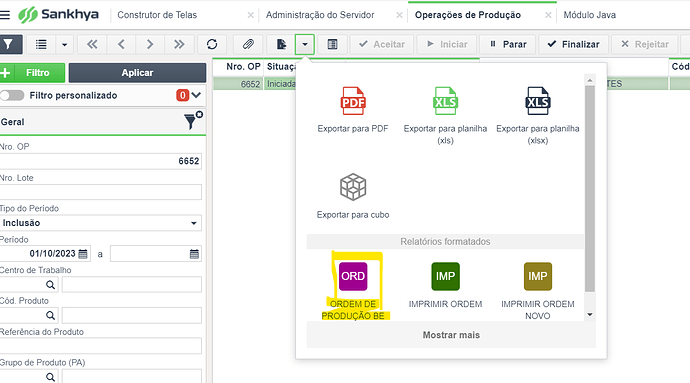Open the calendar picker for the Período start date
690x383 pixels.
83,254
